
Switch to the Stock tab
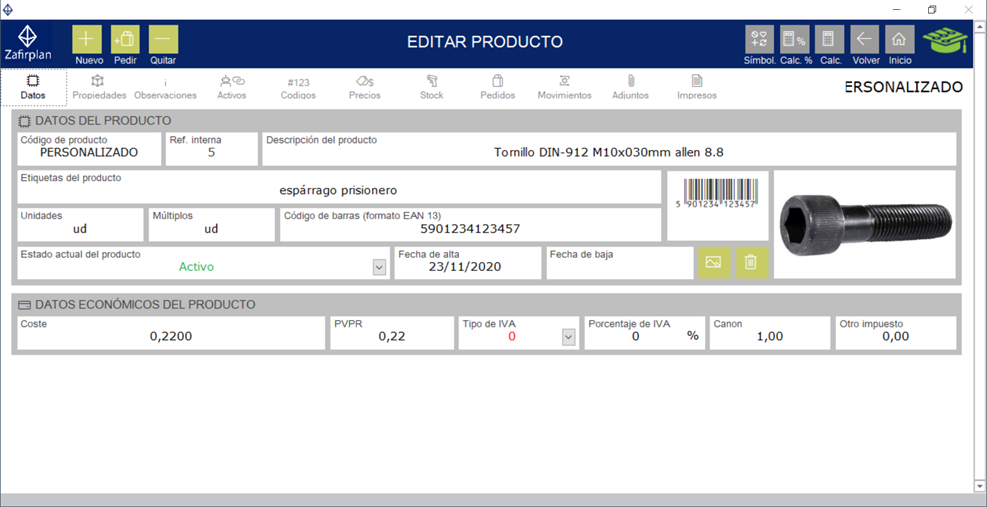[x=432, y=87]
